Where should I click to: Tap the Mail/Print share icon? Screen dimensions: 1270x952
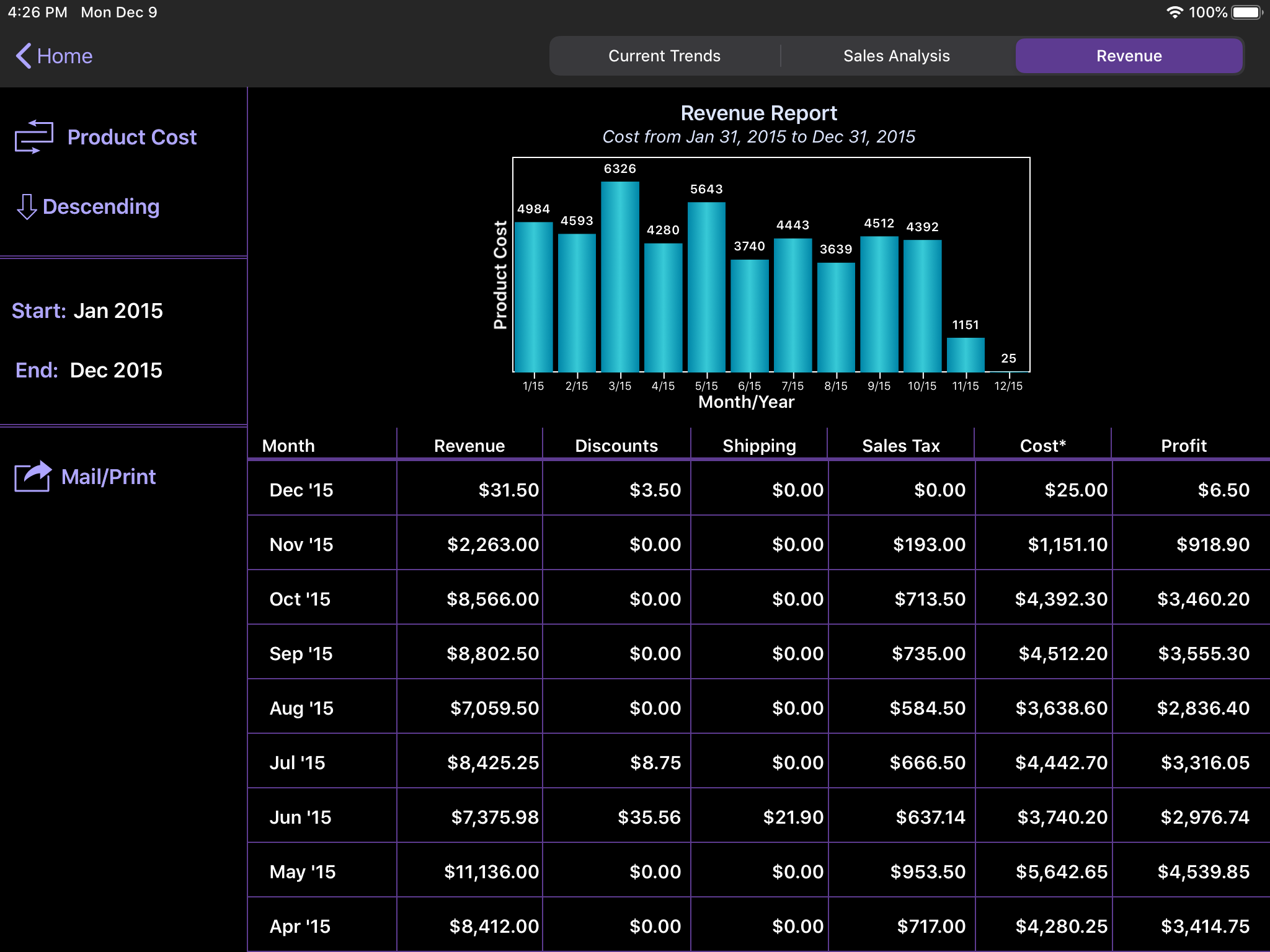(33, 477)
